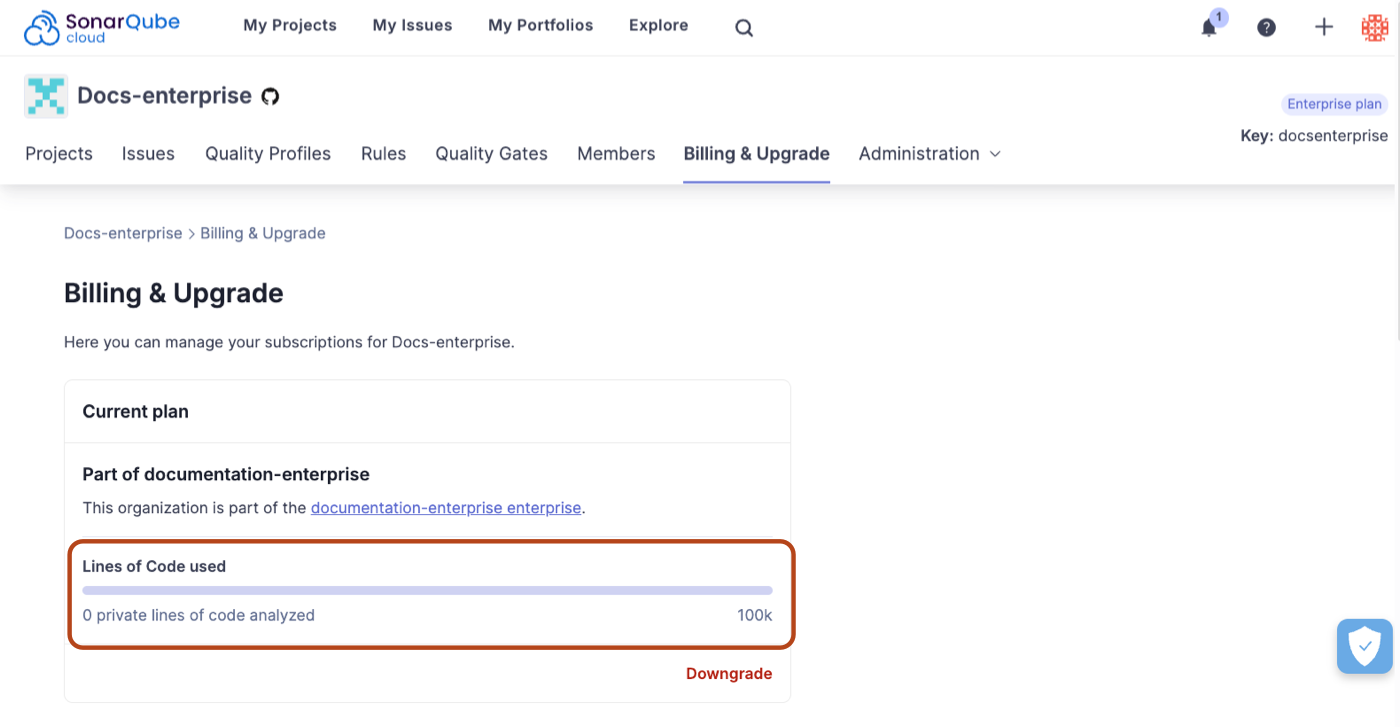Image resolution: width=1400 pixels, height=727 pixels.
Task: Open notifications via the bell icon
Action: (1207, 28)
